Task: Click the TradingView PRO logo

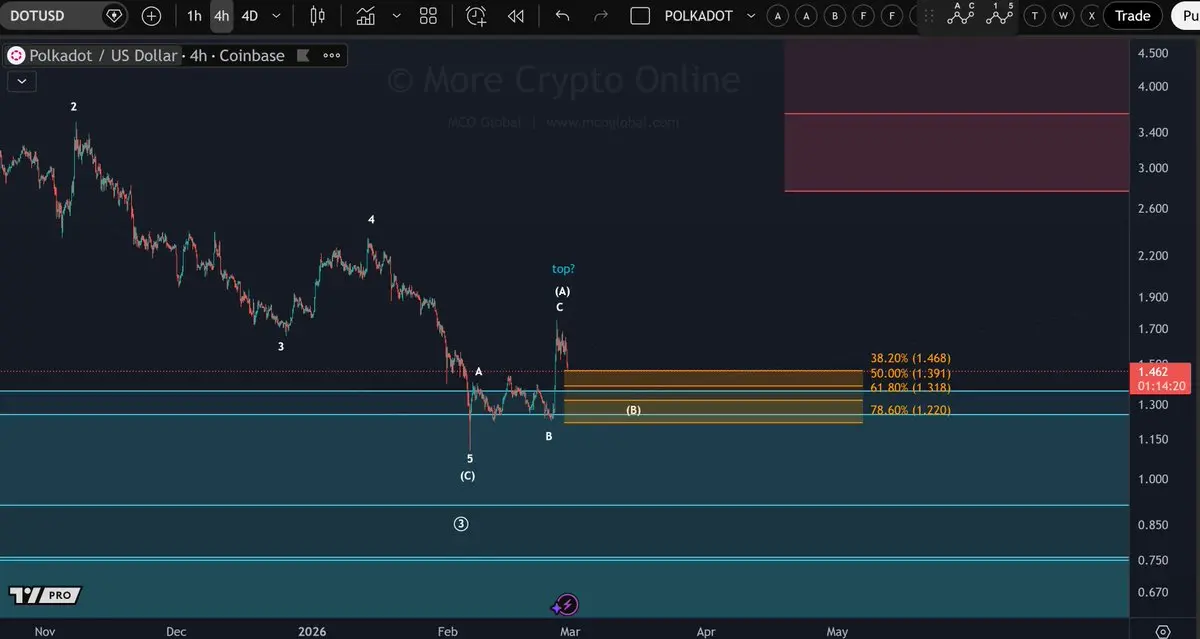Action: pos(46,595)
